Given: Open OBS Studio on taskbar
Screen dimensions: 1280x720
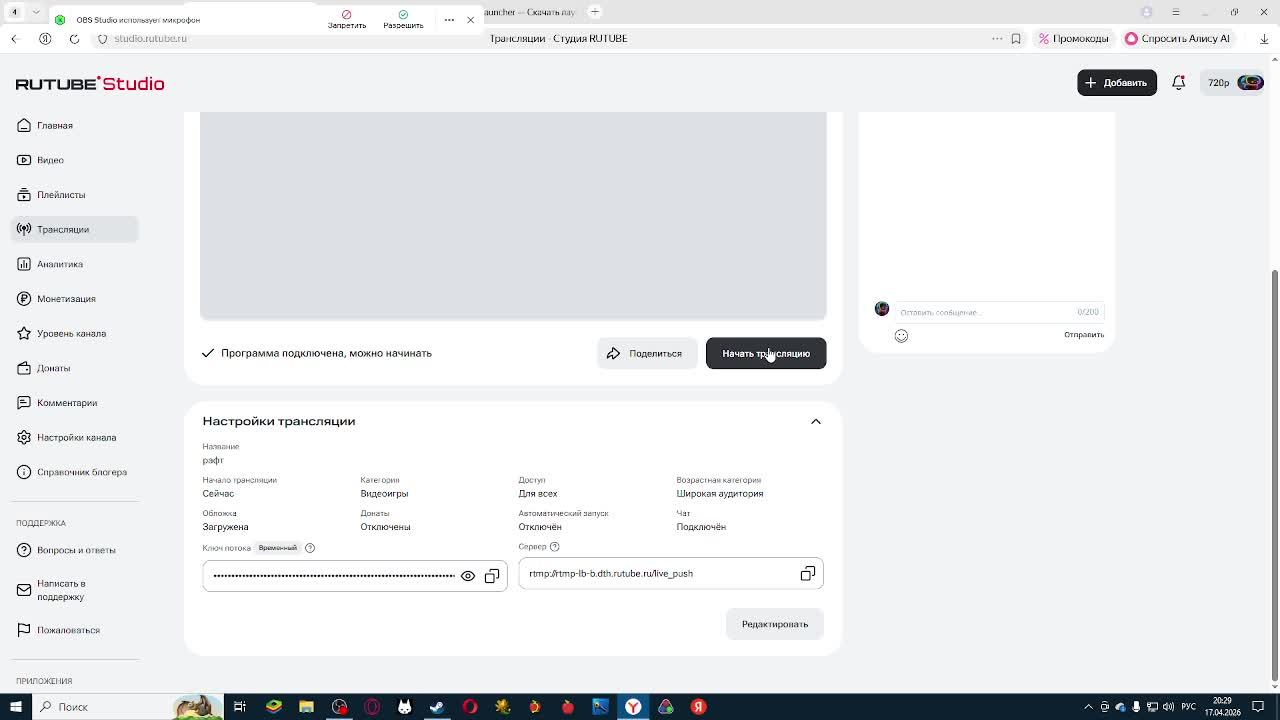Looking at the screenshot, I should click(x=340, y=707).
